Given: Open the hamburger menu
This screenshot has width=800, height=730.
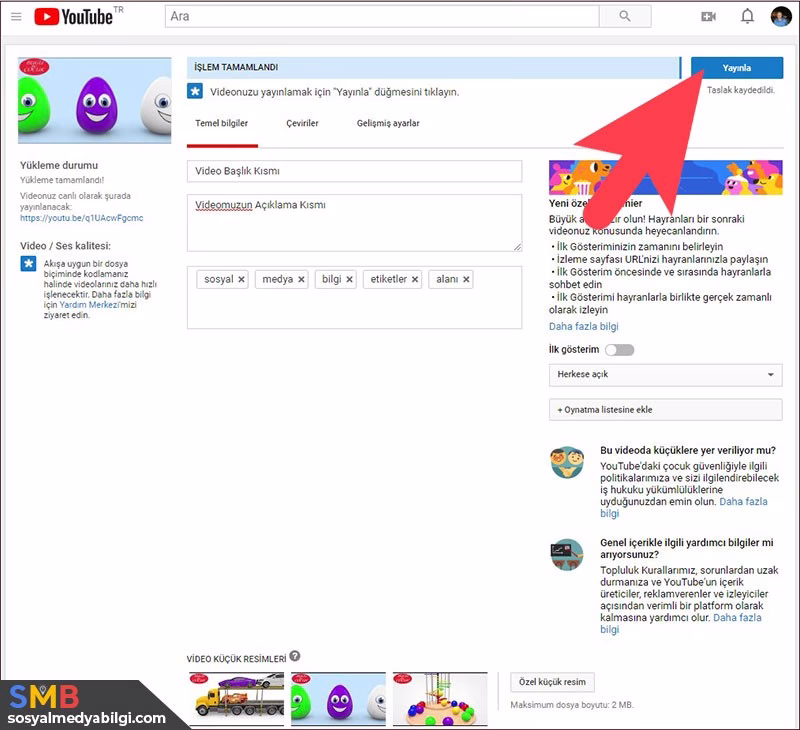Looking at the screenshot, I should pyautogui.click(x=16, y=16).
